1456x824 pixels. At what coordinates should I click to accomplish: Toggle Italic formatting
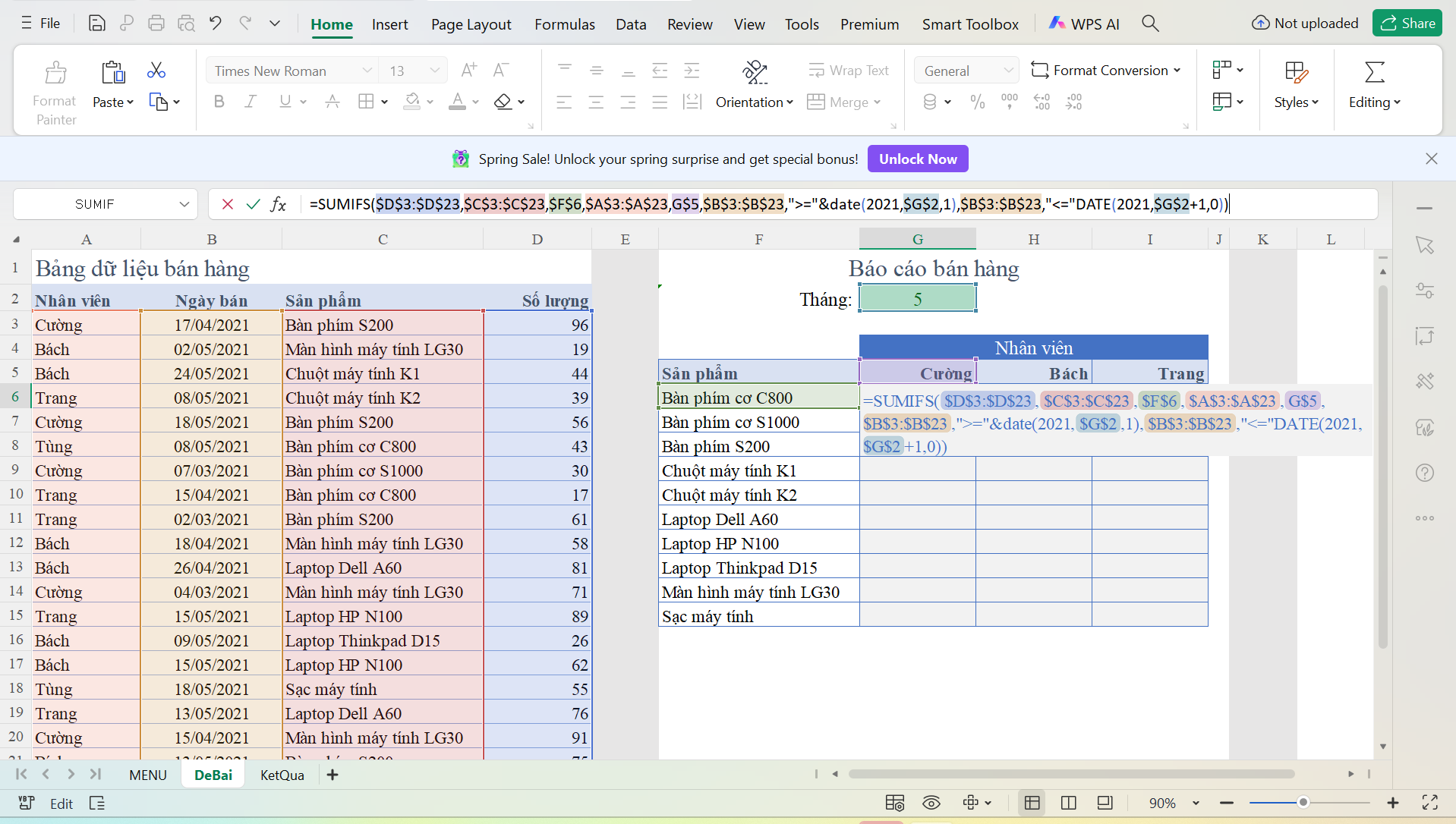(251, 102)
